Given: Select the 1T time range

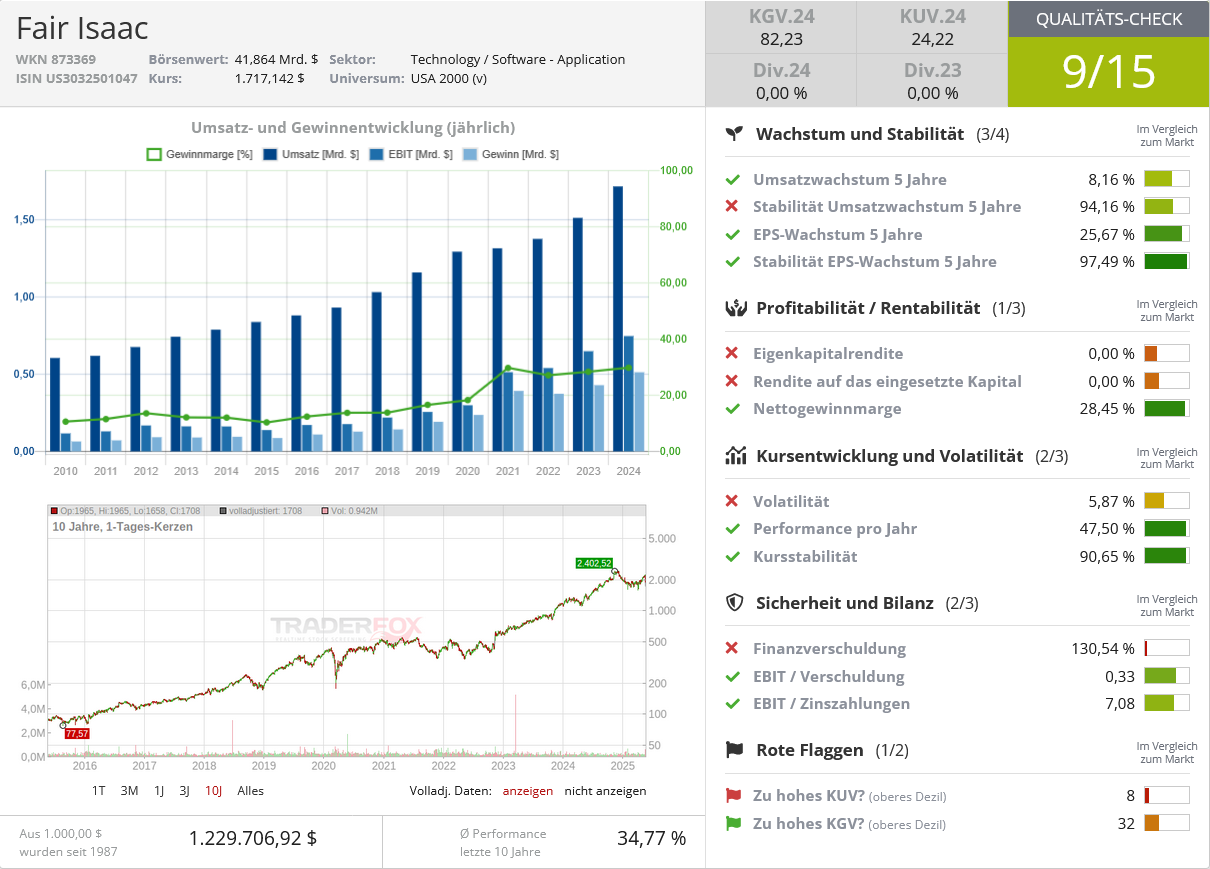Looking at the screenshot, I should tap(99, 790).
